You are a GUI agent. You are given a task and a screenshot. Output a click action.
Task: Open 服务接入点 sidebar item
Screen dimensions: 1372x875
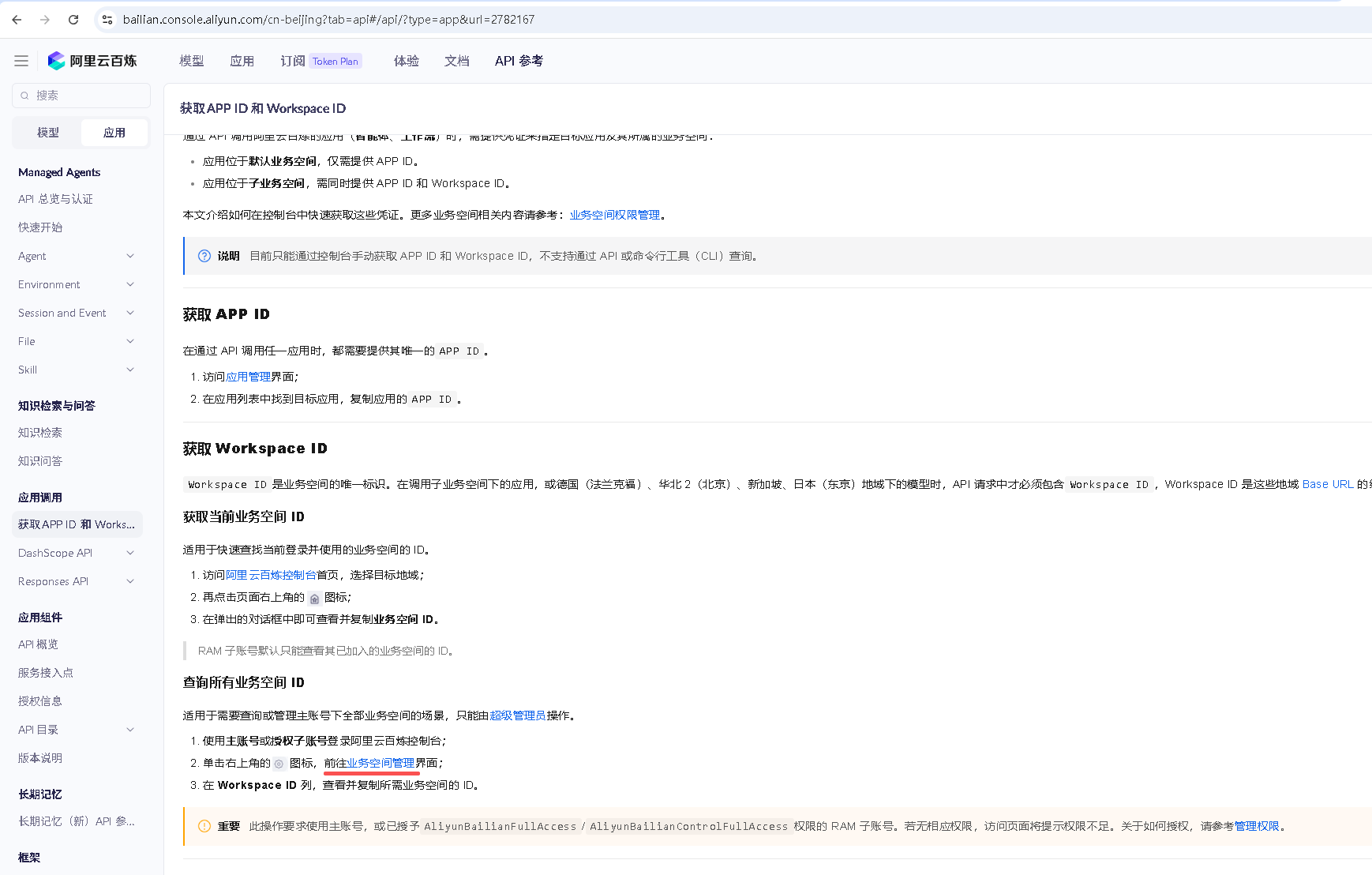tap(46, 673)
